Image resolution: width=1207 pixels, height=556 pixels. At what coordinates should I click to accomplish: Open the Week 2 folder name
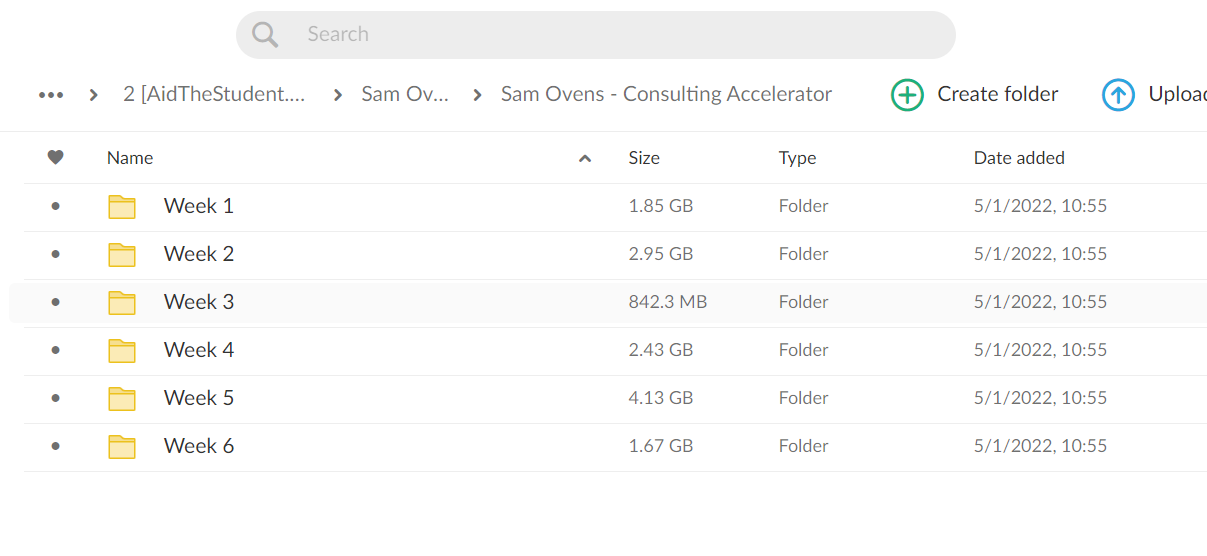199,254
